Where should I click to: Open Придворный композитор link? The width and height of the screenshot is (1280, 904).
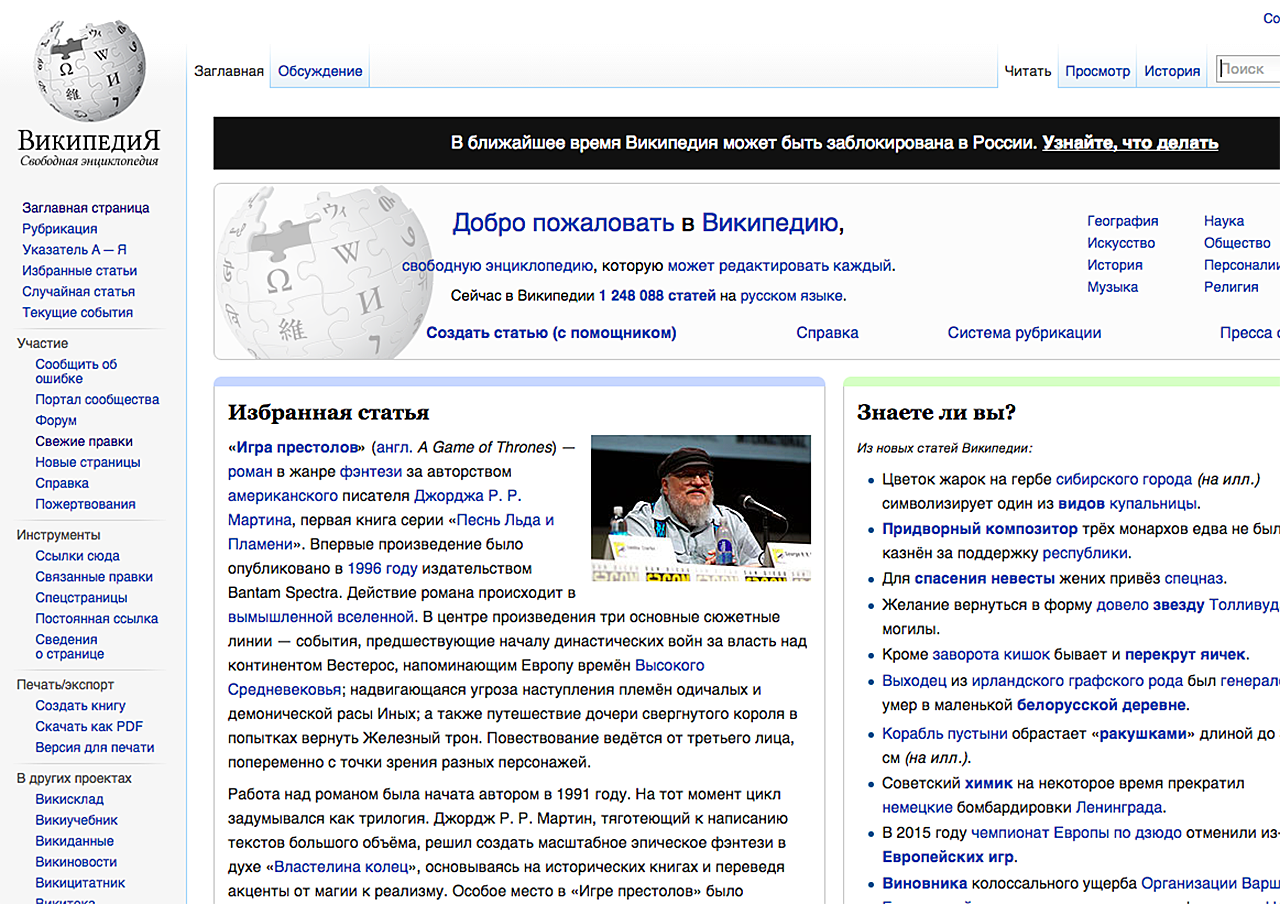coord(980,529)
